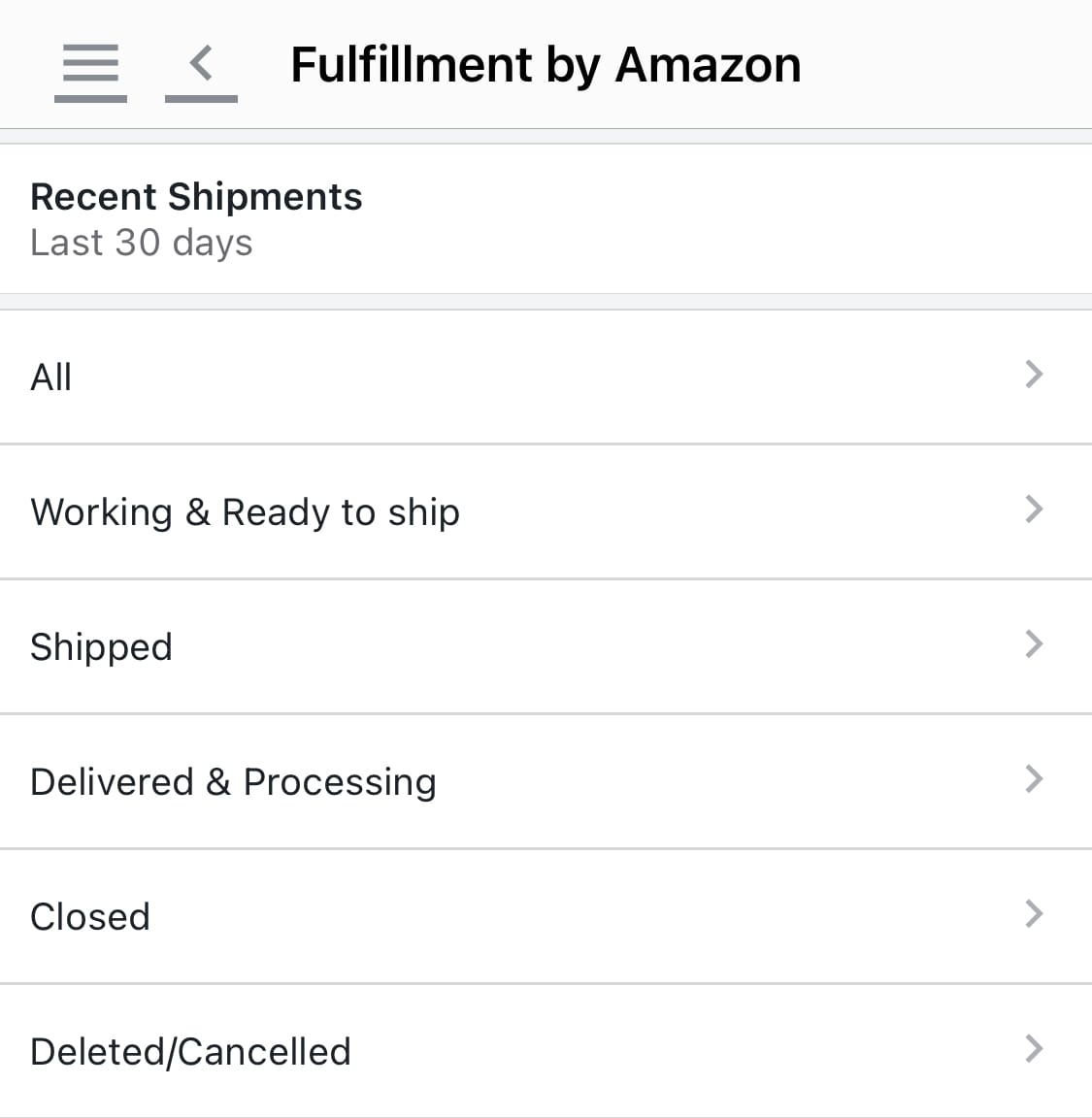Screen dimensions: 1092x1118
Task: Click the chevron next to Deleted/Cancelled
Action: pos(1034,1049)
